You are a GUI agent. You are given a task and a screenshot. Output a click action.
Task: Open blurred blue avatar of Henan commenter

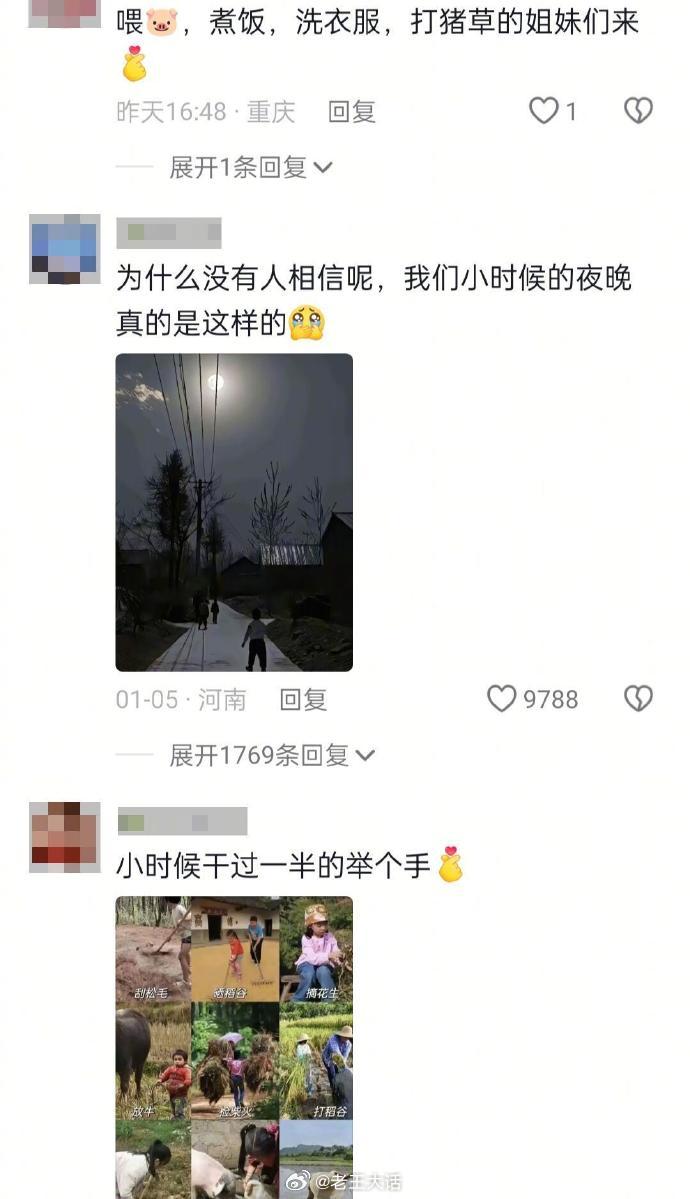click(64, 249)
